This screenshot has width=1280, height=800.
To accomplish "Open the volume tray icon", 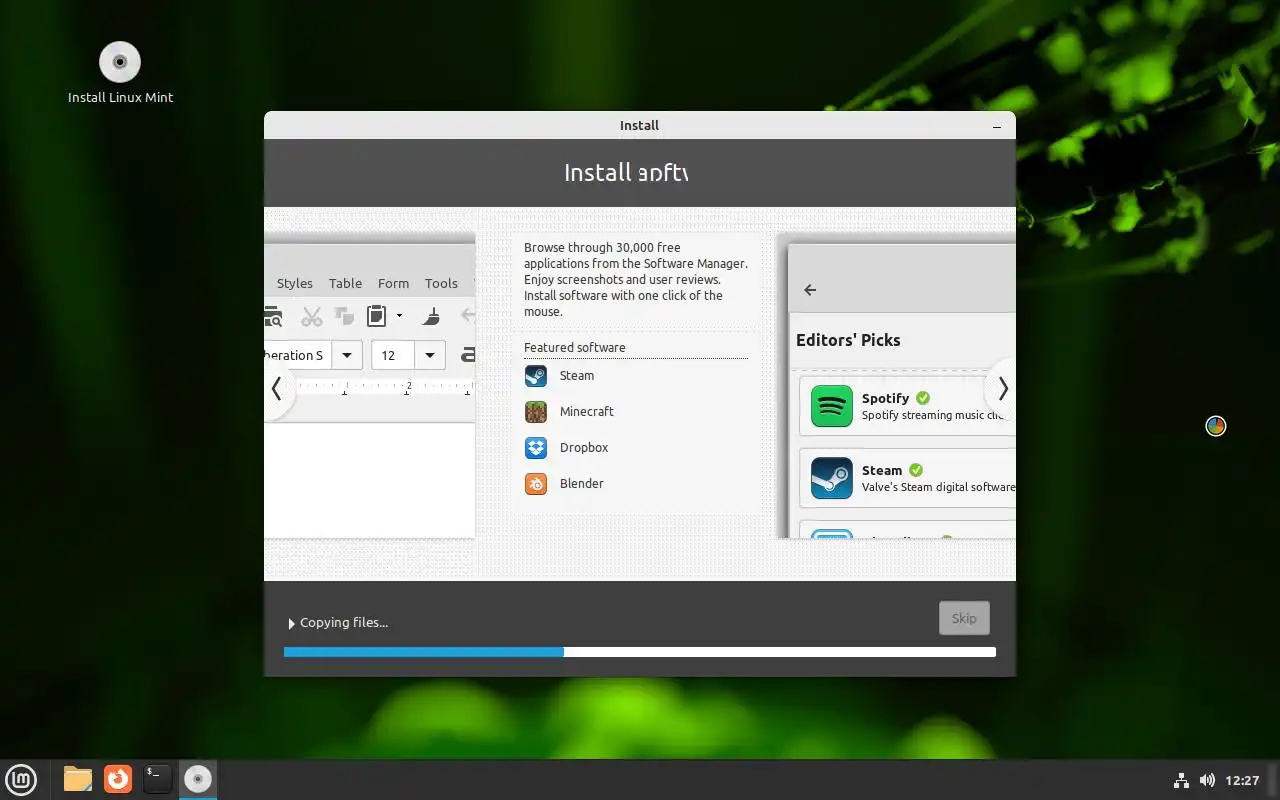I will click(1207, 780).
